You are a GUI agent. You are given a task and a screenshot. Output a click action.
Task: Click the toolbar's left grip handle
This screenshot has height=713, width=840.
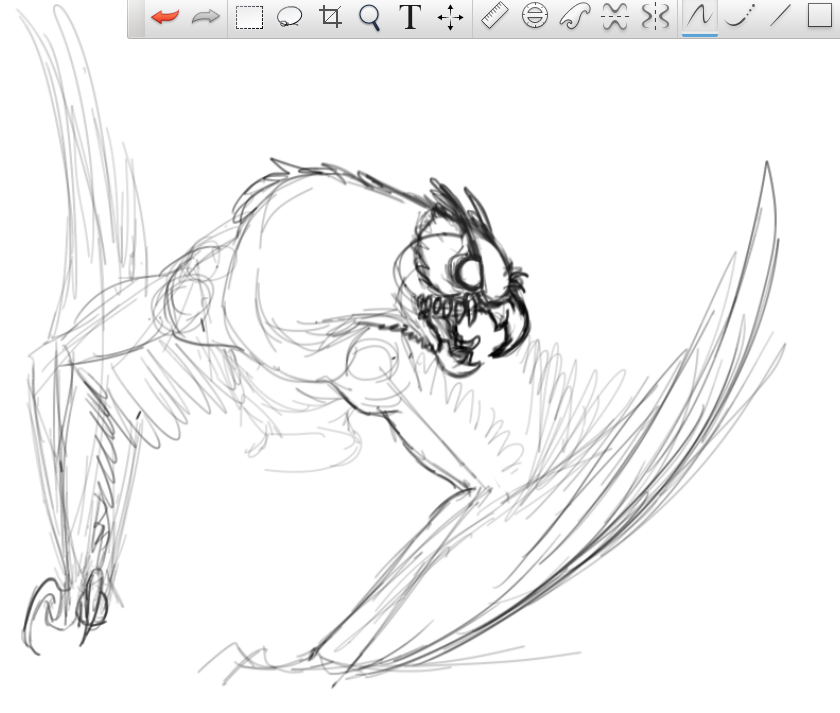coord(137,18)
